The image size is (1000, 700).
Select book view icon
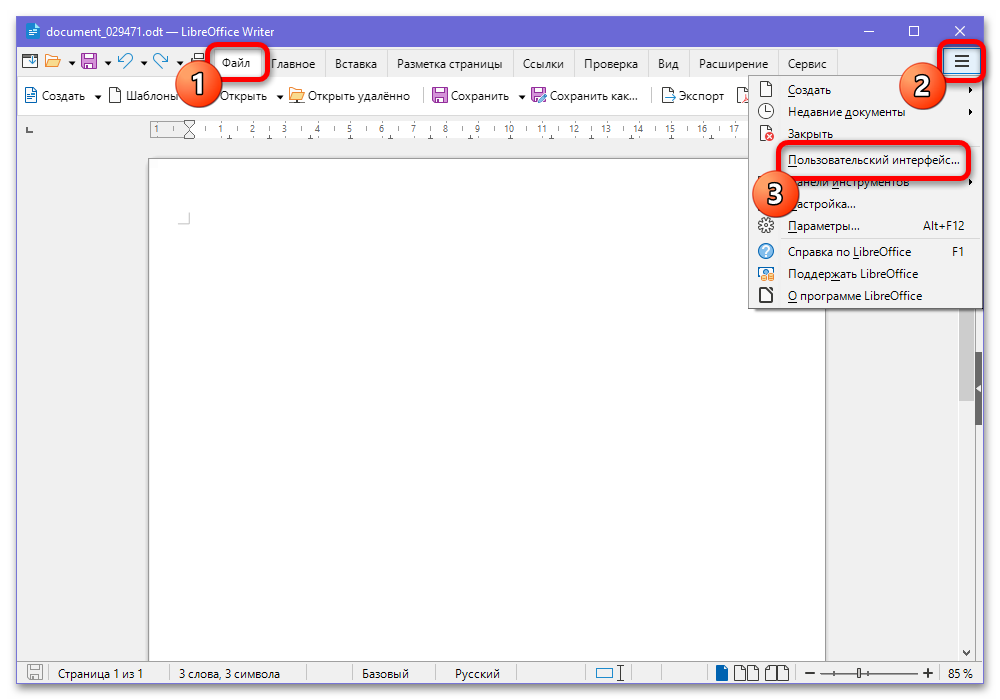(777, 673)
